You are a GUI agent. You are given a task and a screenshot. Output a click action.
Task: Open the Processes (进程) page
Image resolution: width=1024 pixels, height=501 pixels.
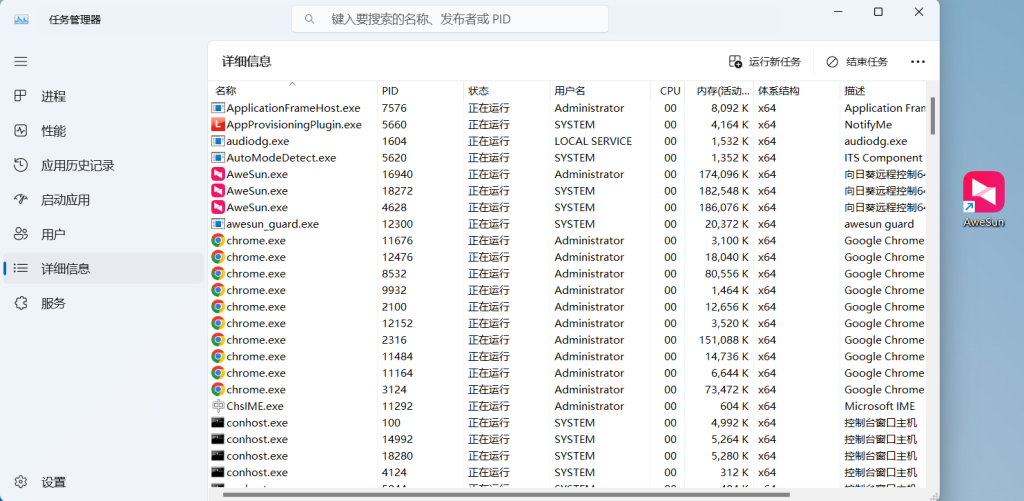tap(53, 96)
